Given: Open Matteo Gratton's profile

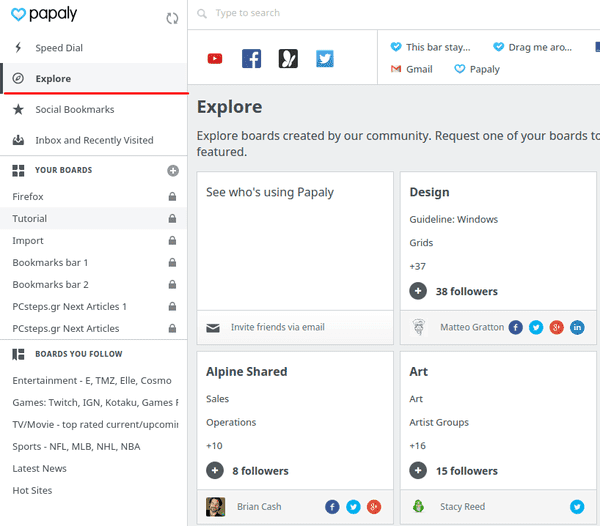Looking at the screenshot, I should pyautogui.click(x=472, y=327).
